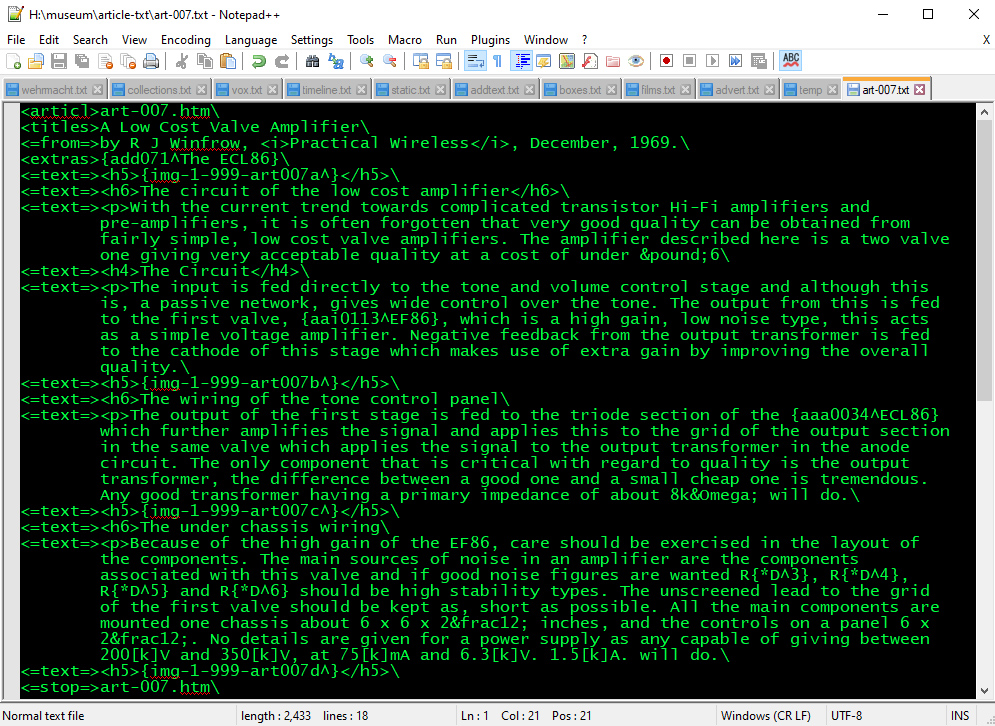995x726 pixels.
Task: Open the function list icon
Action: 590,61
